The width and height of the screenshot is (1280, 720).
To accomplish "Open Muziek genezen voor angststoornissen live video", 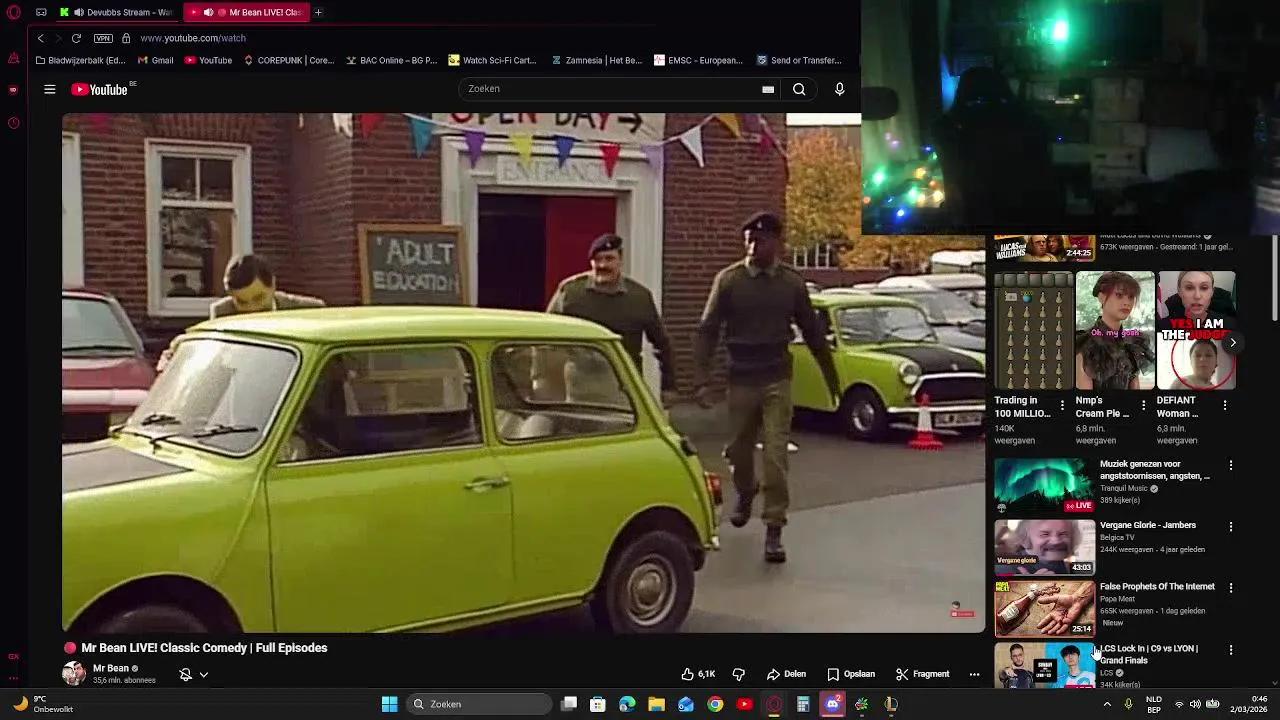I will [x=1044, y=485].
